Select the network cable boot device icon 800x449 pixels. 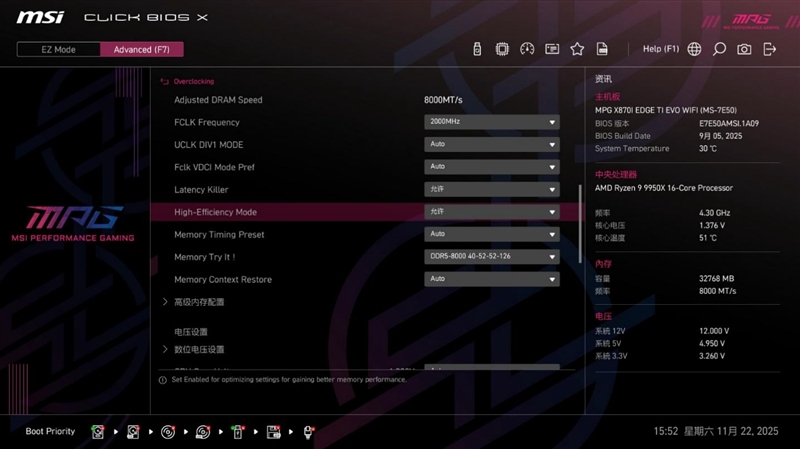[309, 432]
